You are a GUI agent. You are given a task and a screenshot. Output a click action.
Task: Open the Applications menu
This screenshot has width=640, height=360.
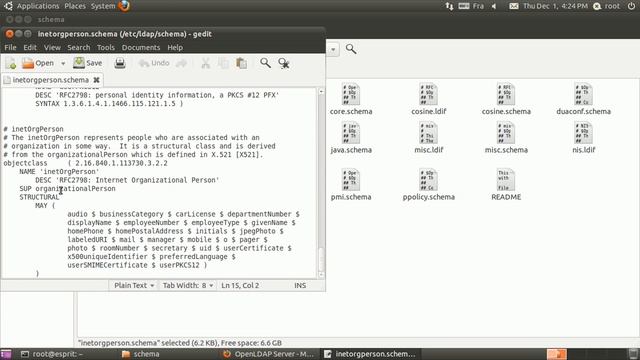[x=38, y=6]
